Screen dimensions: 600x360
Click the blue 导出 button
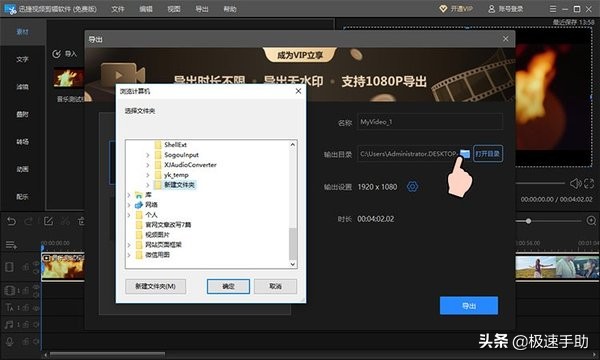click(469, 306)
